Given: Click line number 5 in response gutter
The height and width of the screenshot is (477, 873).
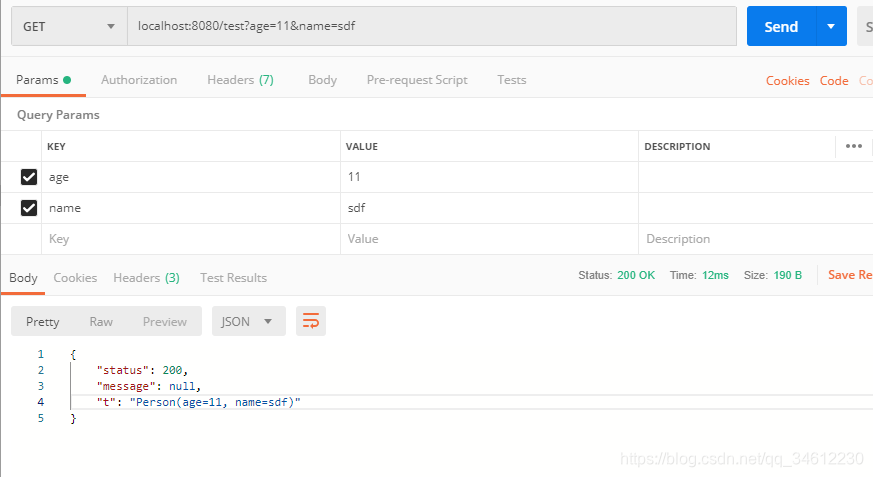Looking at the screenshot, I should 41,418.
